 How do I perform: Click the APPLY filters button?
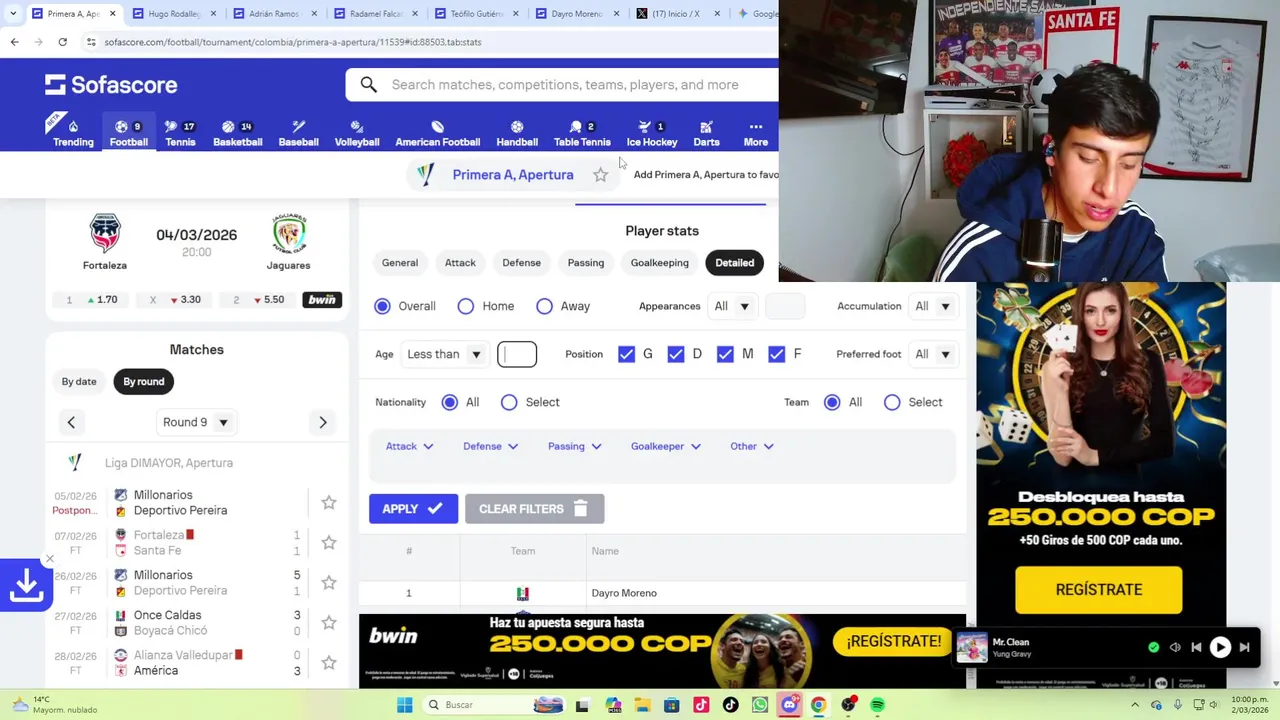[x=413, y=509]
